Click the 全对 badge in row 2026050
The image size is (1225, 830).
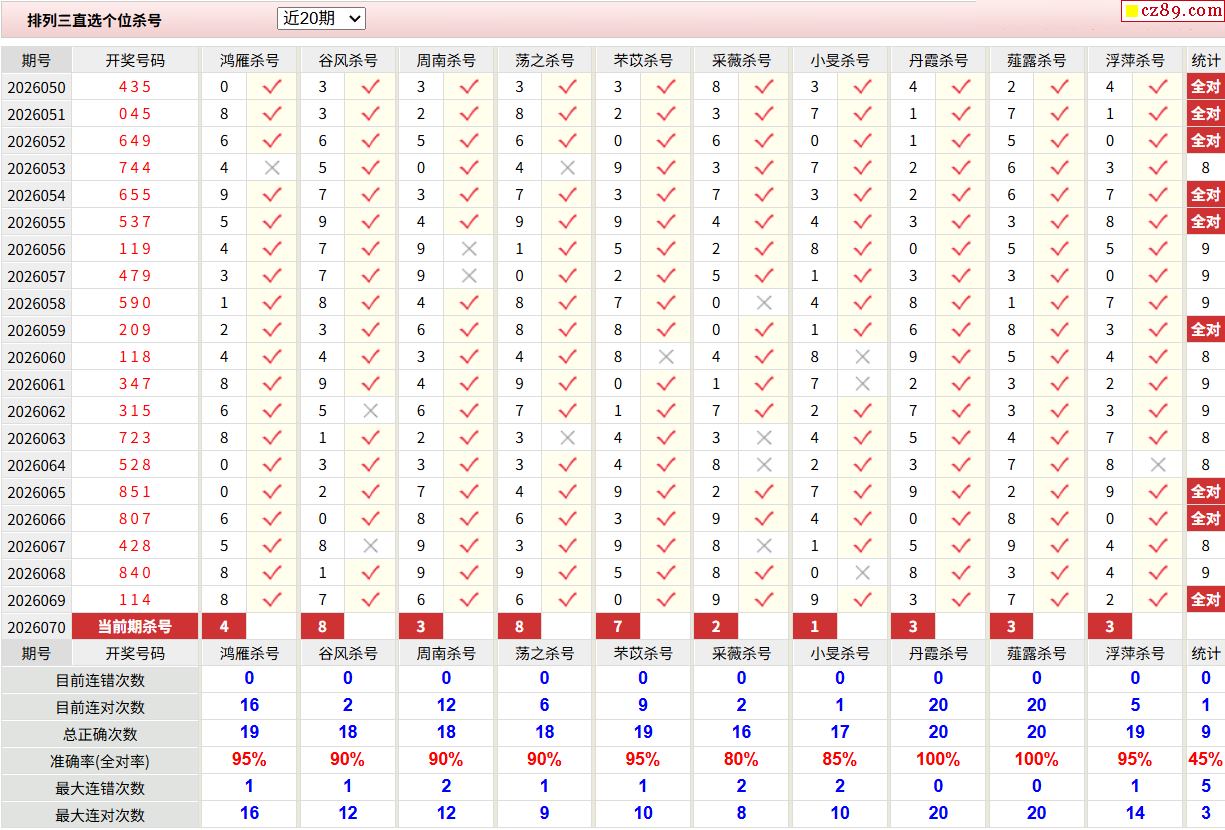click(1205, 87)
